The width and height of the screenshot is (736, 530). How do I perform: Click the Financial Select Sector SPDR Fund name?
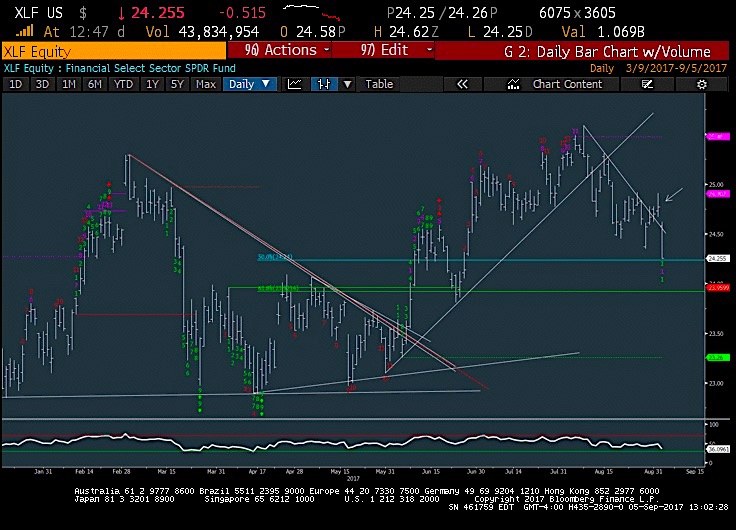point(150,68)
